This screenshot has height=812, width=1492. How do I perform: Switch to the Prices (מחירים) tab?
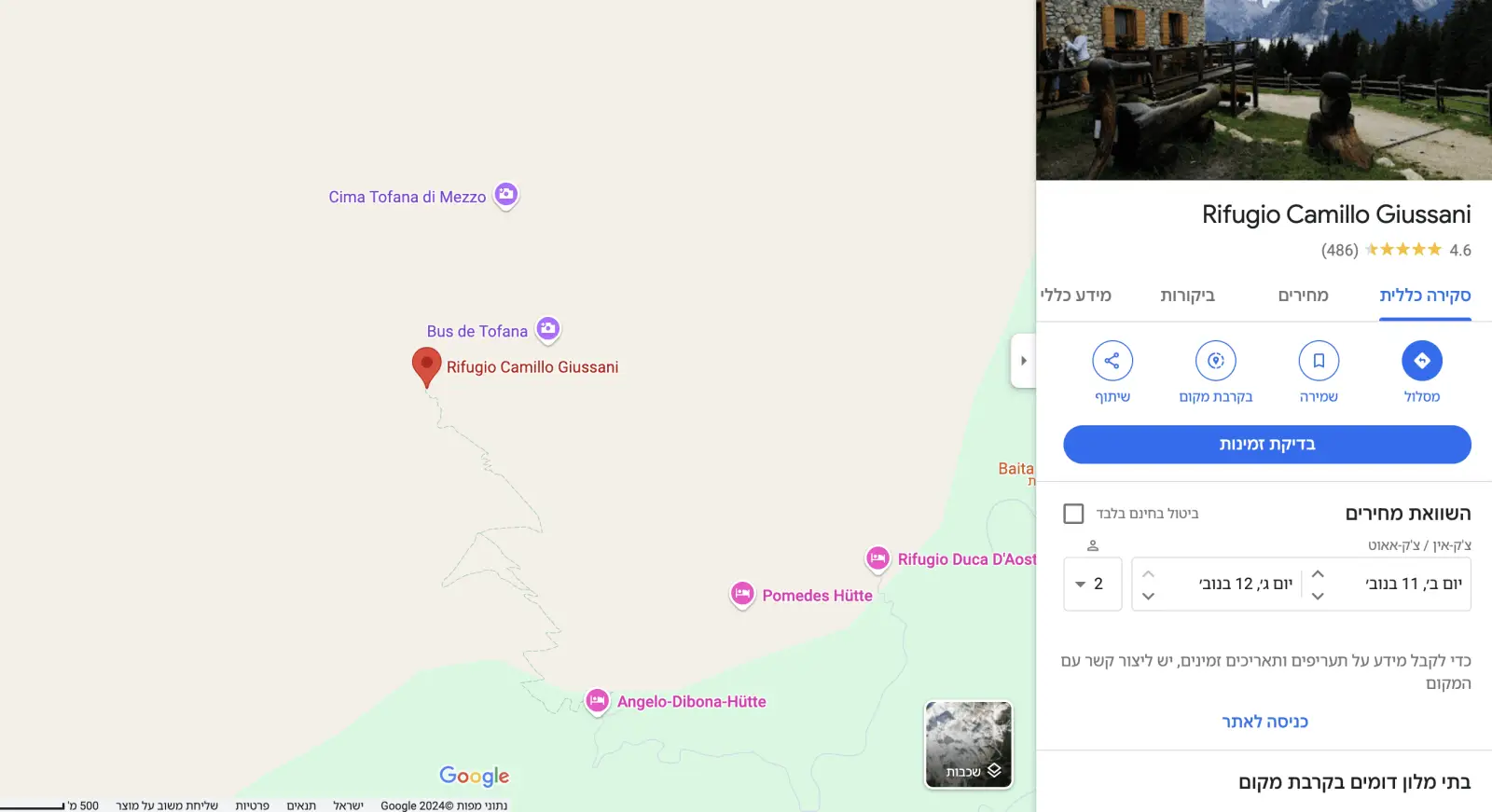coord(1303,296)
